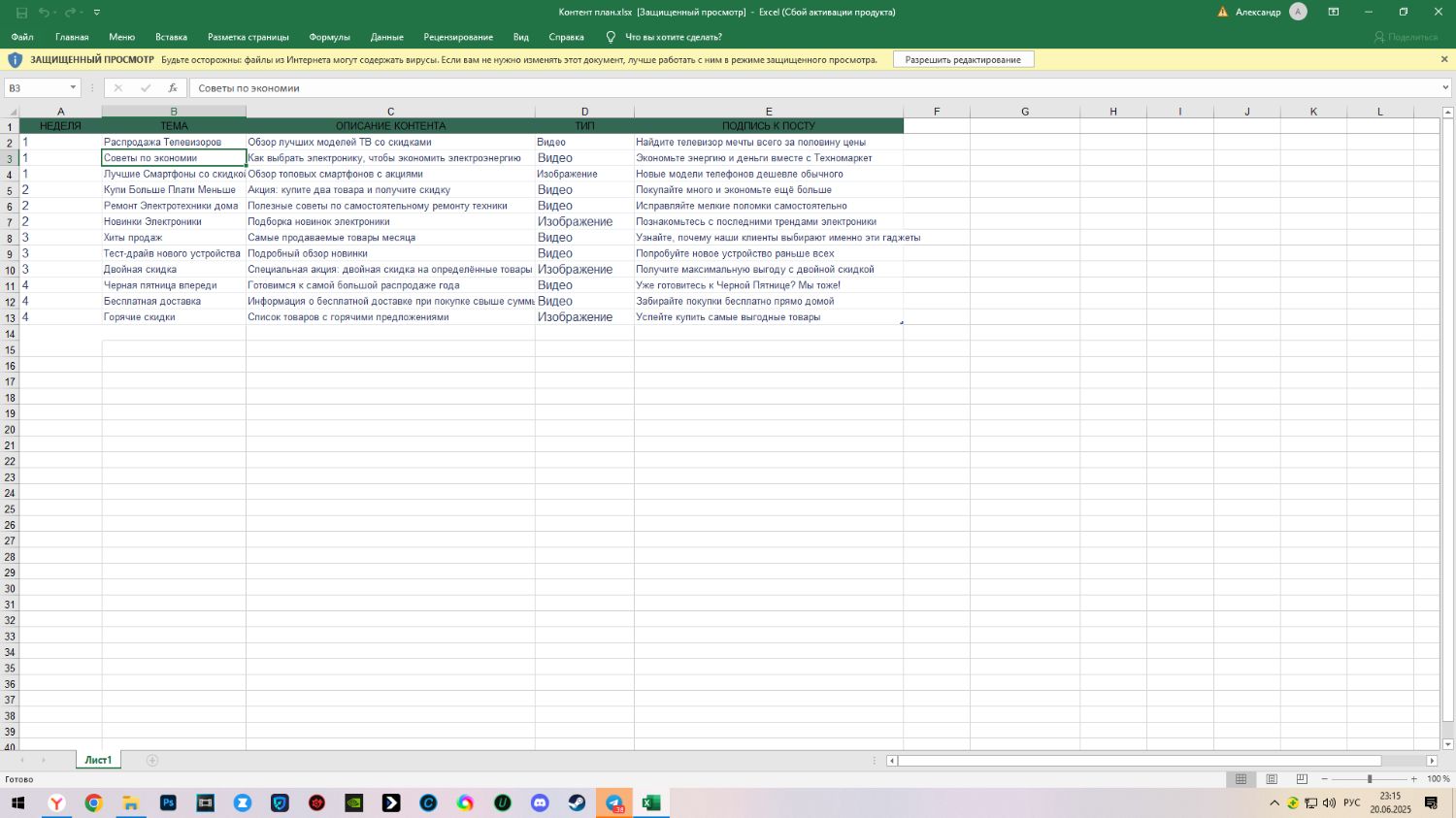Screen dimensions: 1456x818
Task: Select cell 'Успейте купить самые выгодные товары'
Action: click(x=769, y=317)
